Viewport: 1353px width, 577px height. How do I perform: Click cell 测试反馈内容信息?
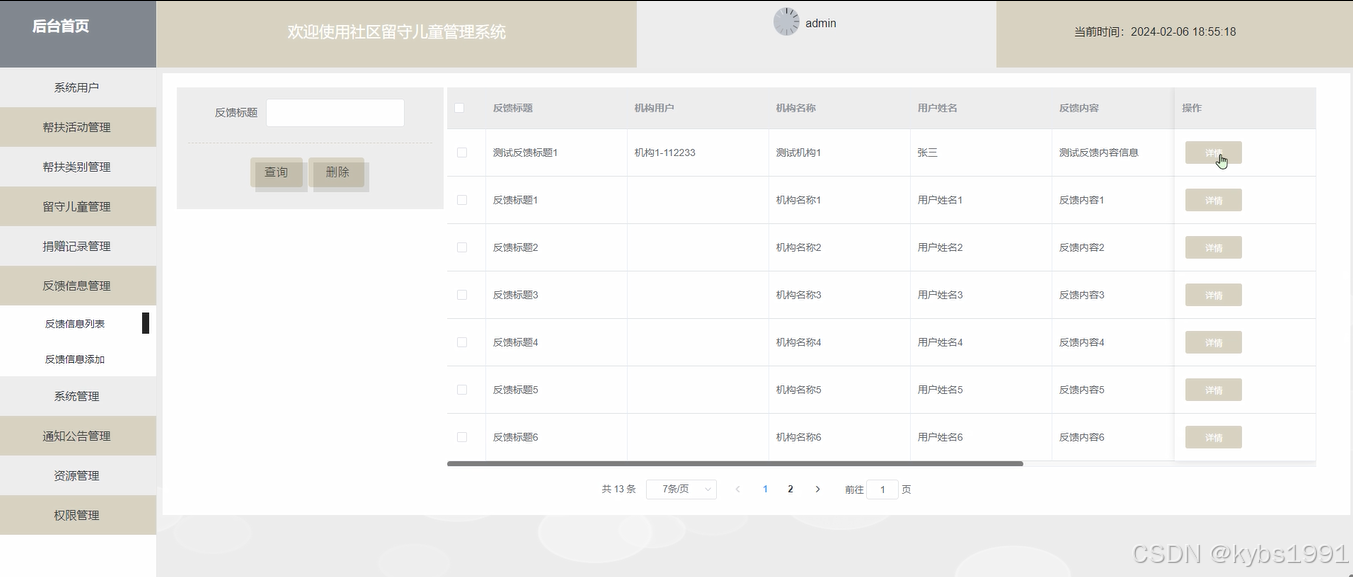1099,153
